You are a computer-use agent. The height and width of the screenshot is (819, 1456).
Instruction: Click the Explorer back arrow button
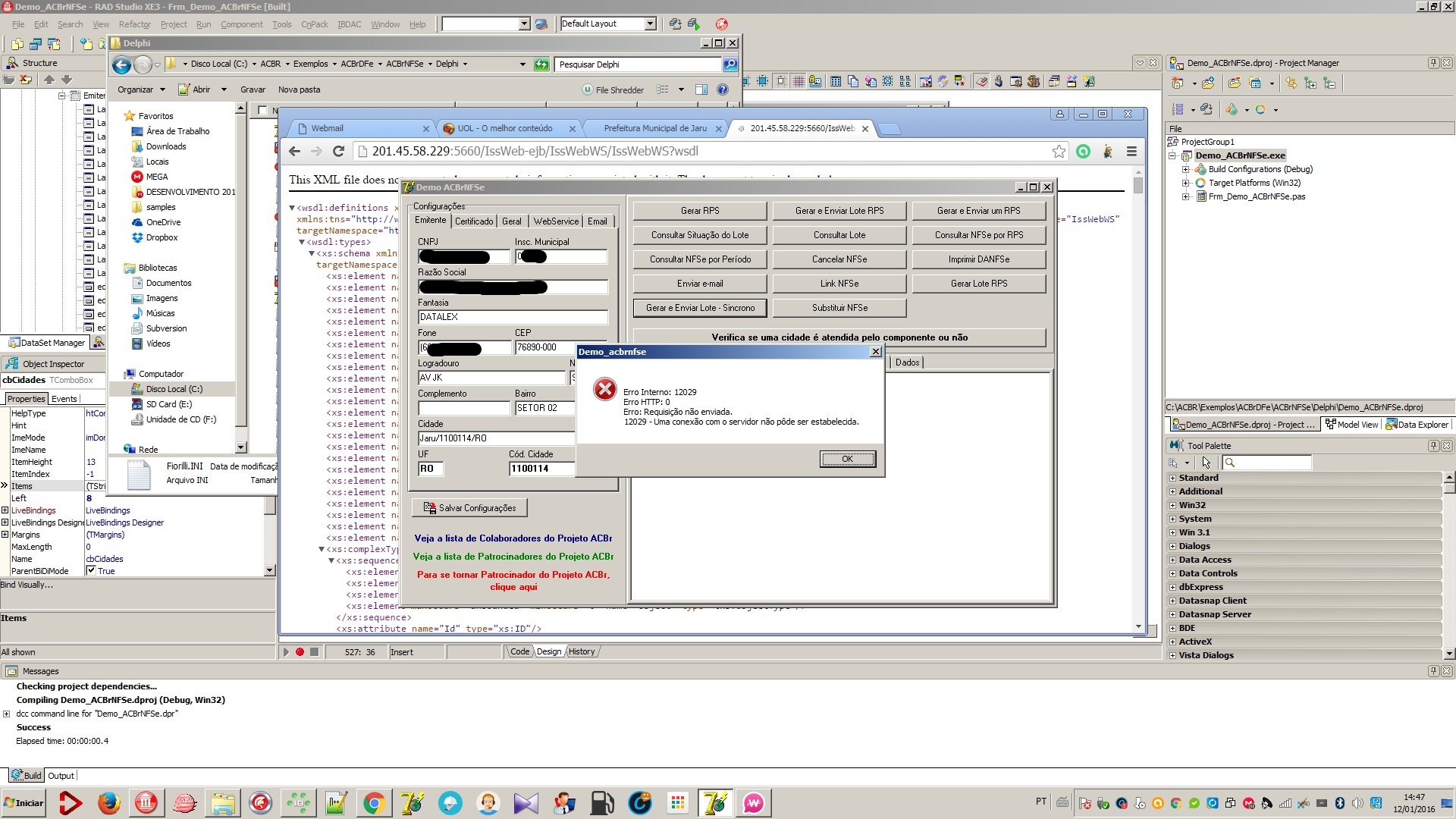click(x=121, y=64)
